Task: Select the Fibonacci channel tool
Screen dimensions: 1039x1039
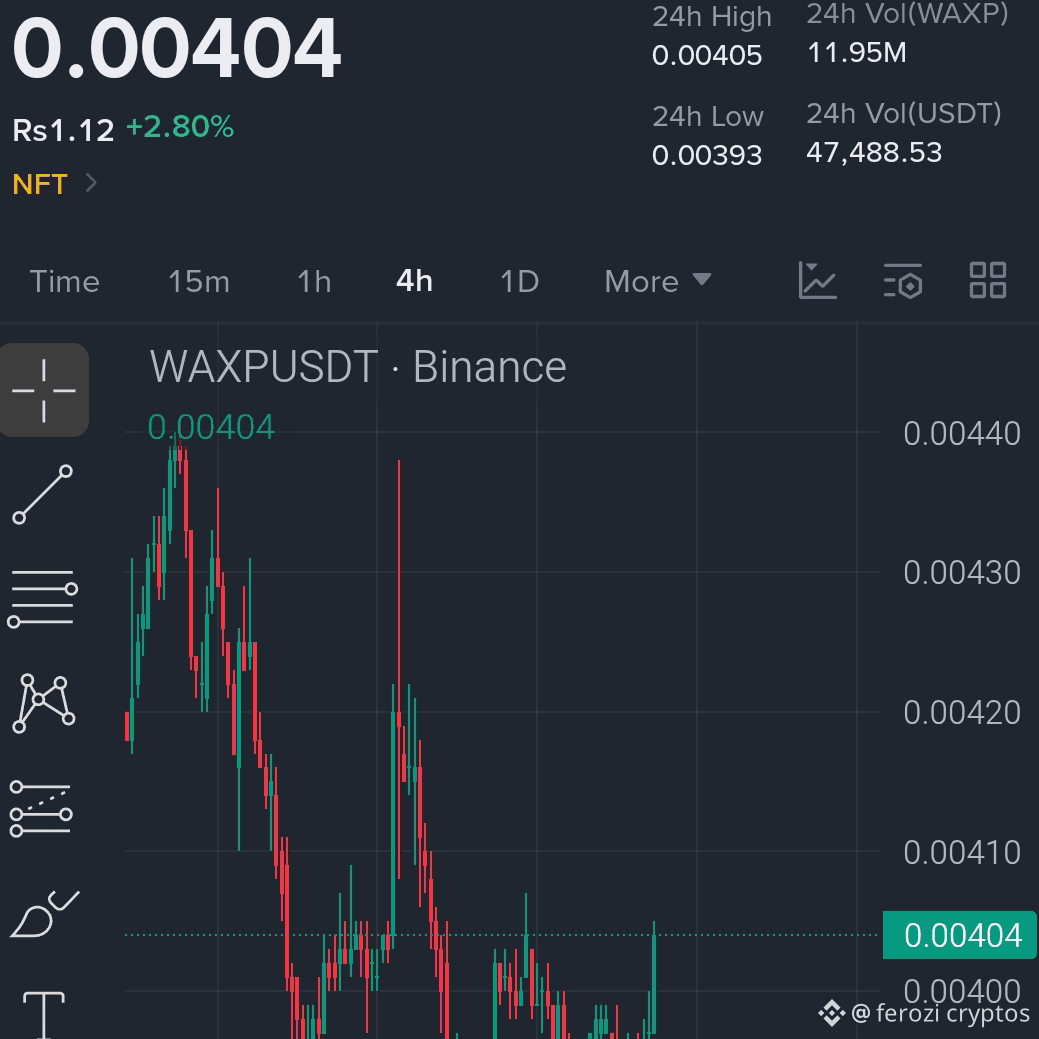Action: (x=41, y=808)
